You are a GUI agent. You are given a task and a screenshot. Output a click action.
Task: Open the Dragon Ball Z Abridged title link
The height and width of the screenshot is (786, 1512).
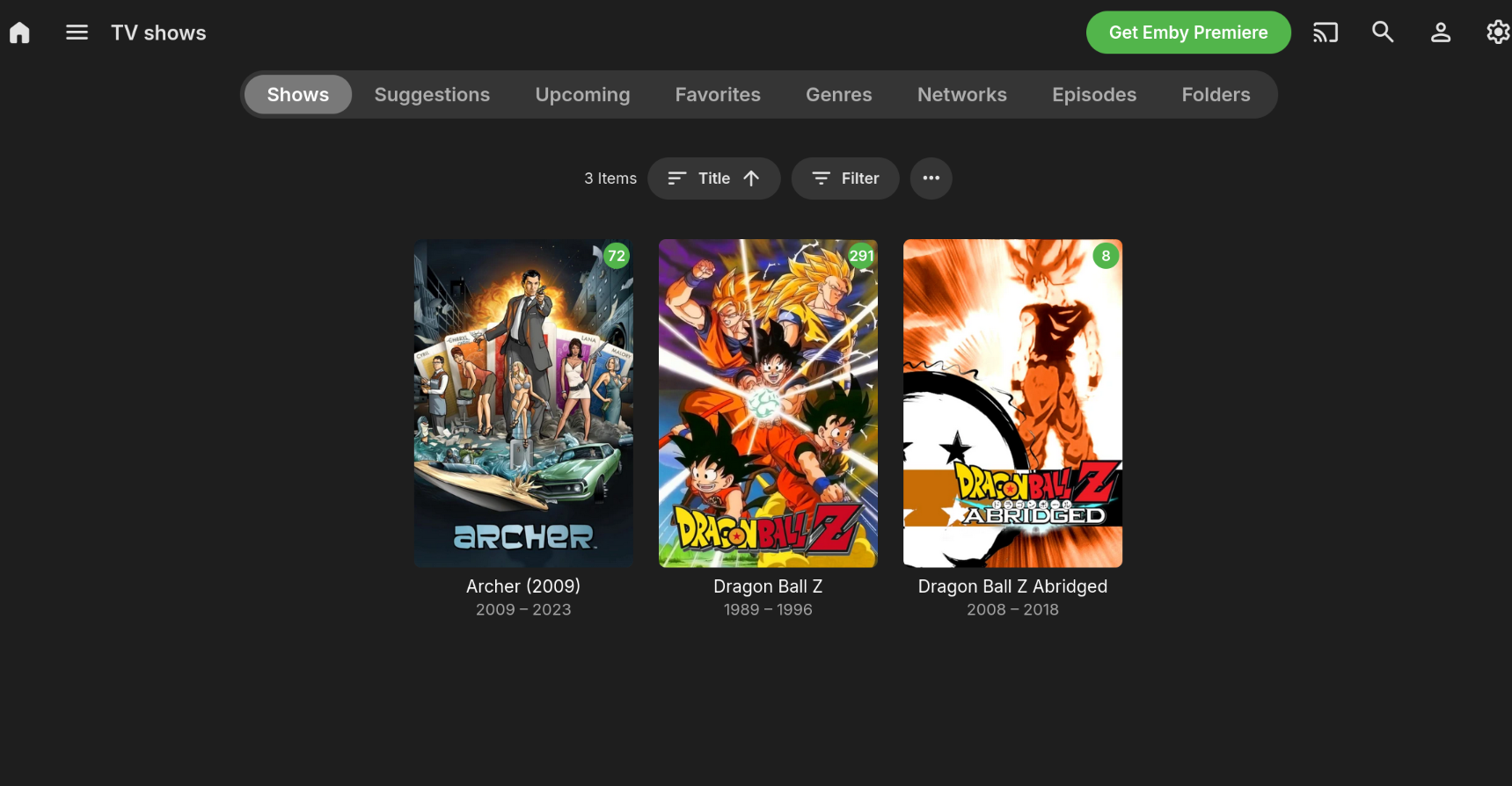click(1012, 586)
